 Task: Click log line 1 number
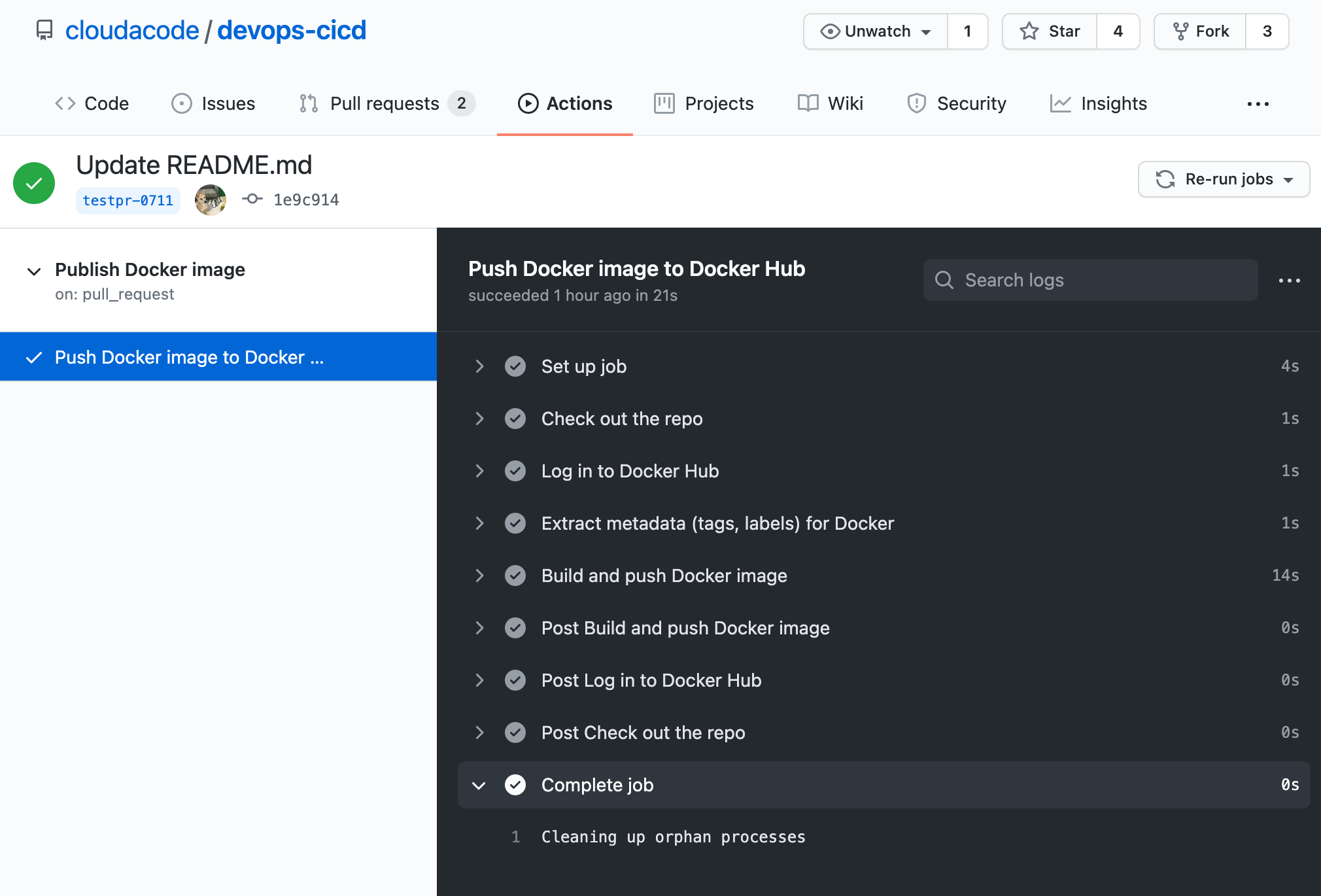click(516, 837)
